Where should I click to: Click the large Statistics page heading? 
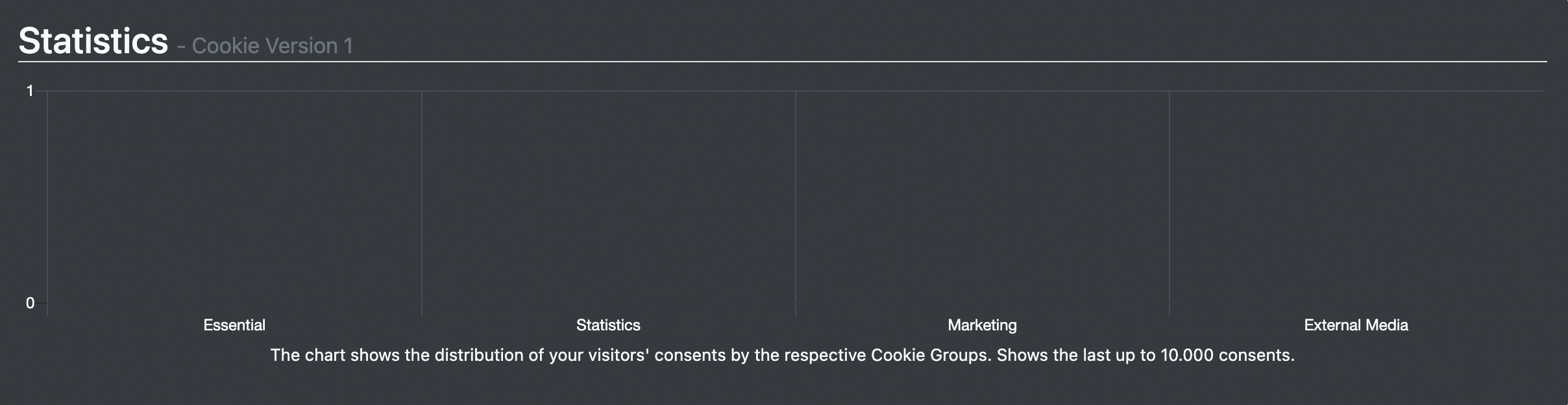pos(93,41)
